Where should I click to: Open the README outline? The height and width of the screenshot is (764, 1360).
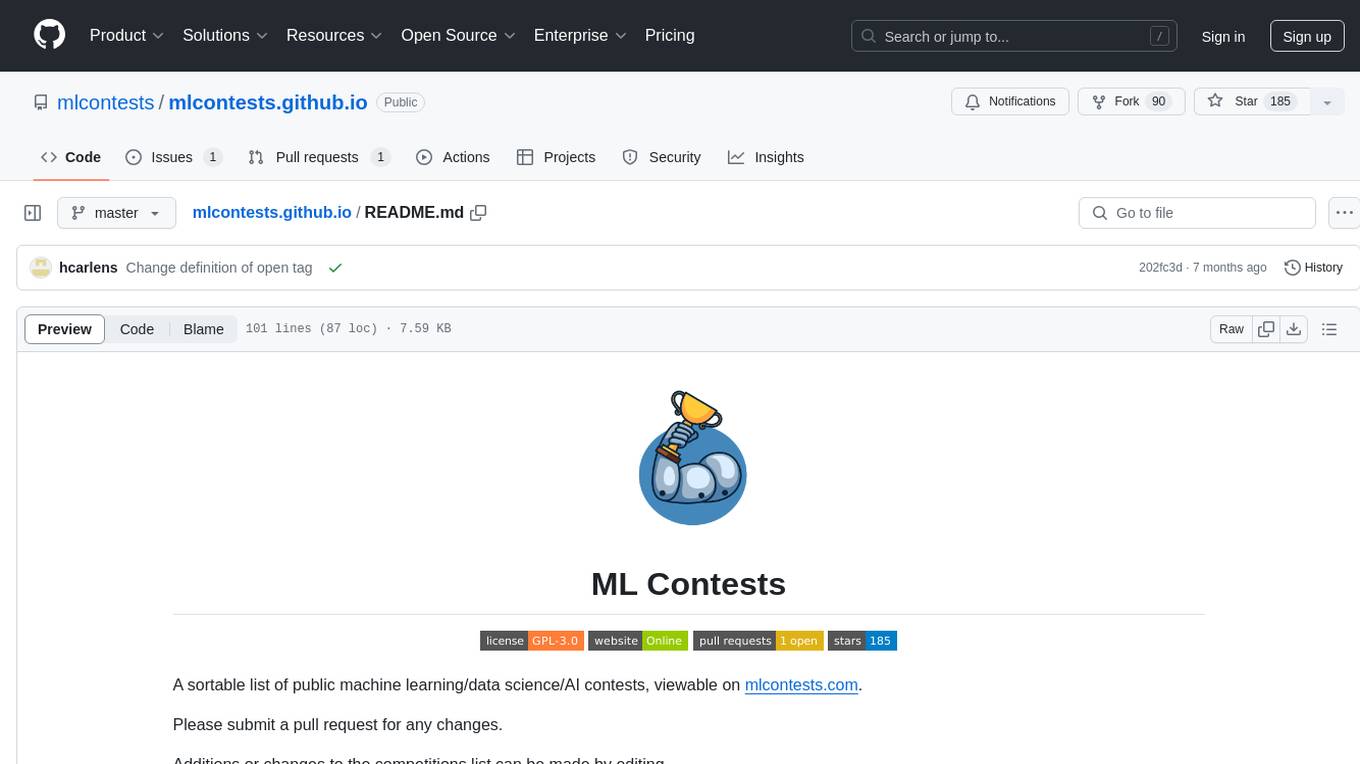point(1329,329)
